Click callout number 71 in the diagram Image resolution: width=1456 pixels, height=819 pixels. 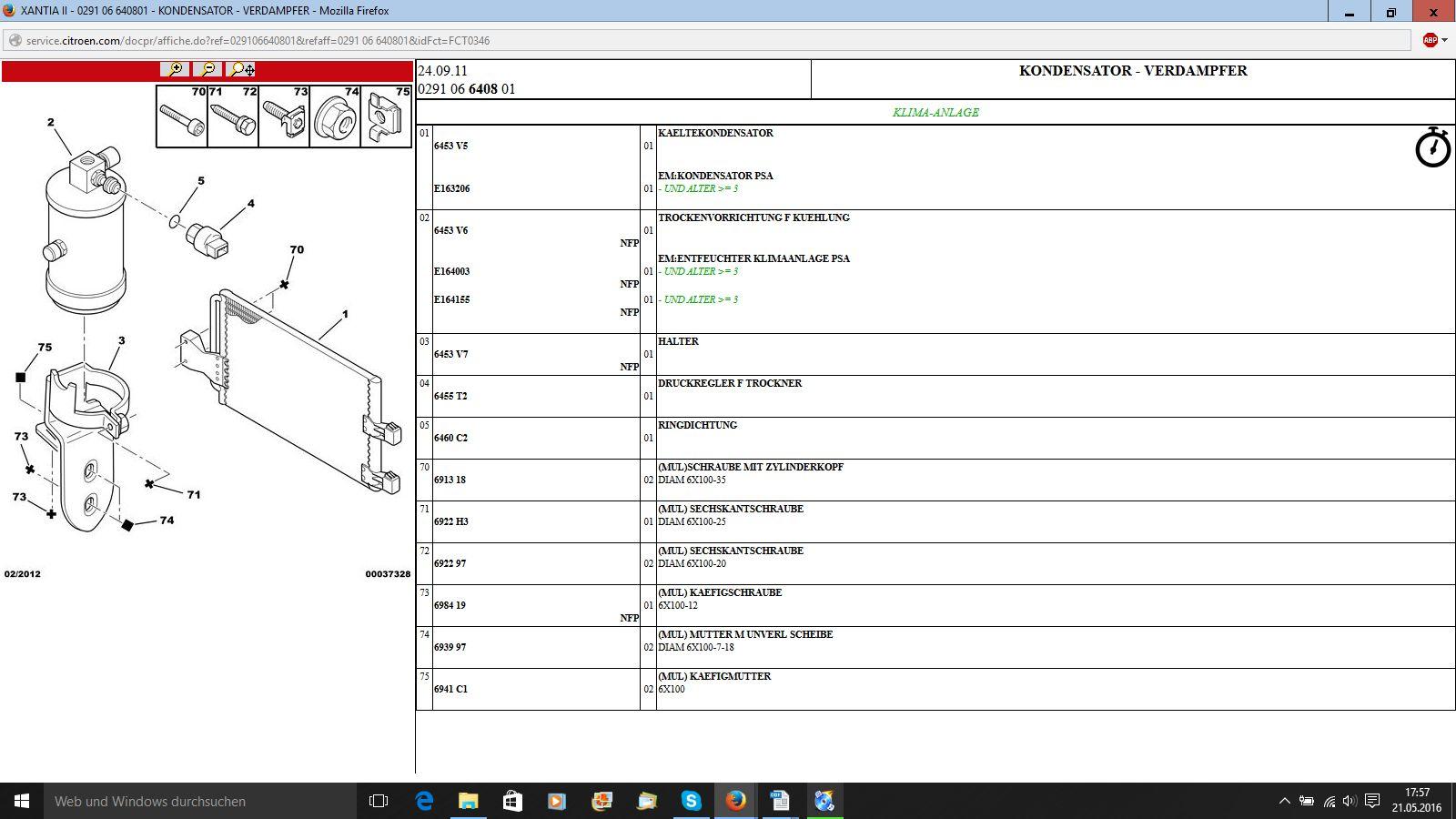coord(194,494)
